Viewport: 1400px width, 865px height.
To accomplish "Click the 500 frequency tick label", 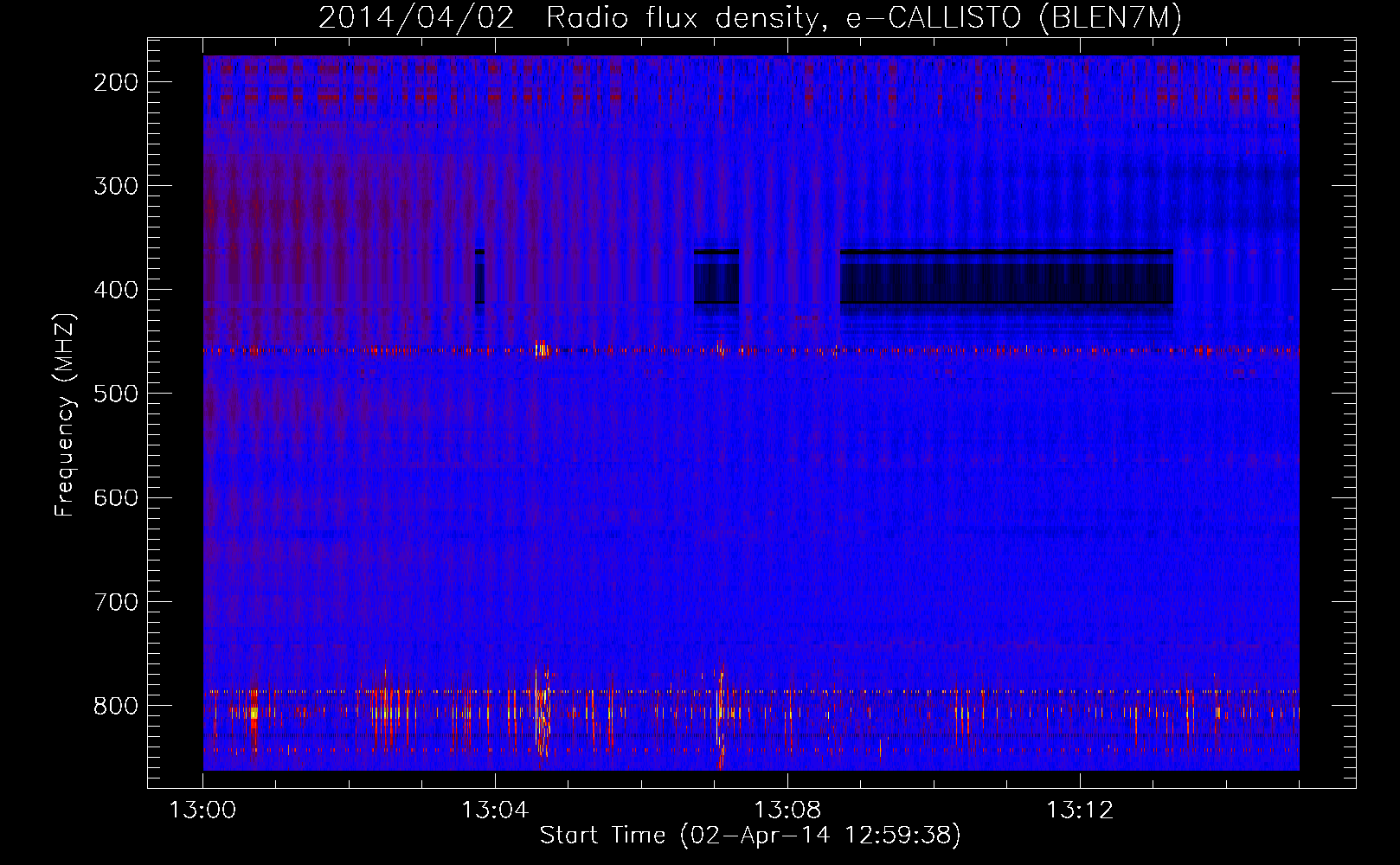I will 116,394.
